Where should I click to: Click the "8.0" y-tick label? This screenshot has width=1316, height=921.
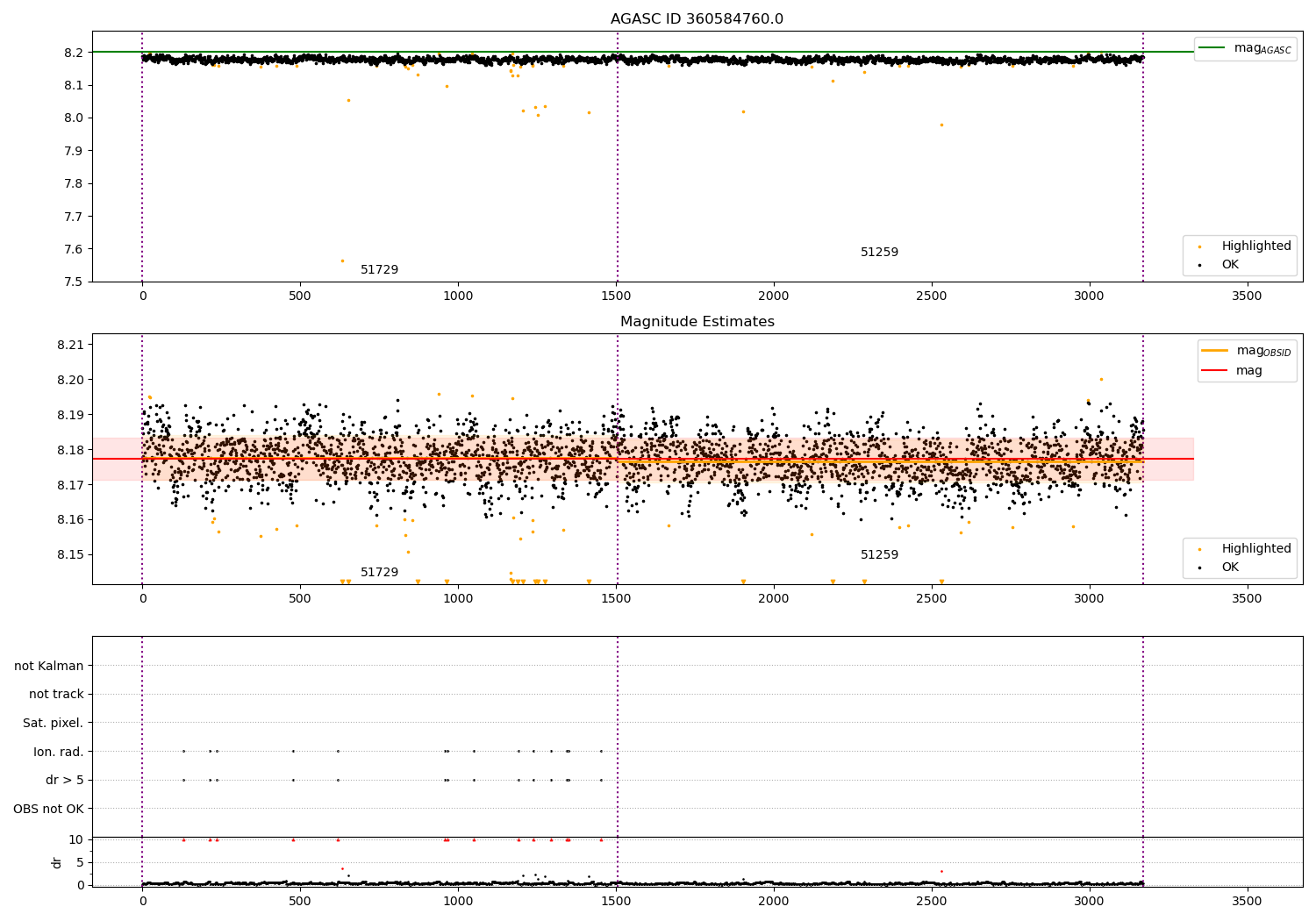point(75,118)
